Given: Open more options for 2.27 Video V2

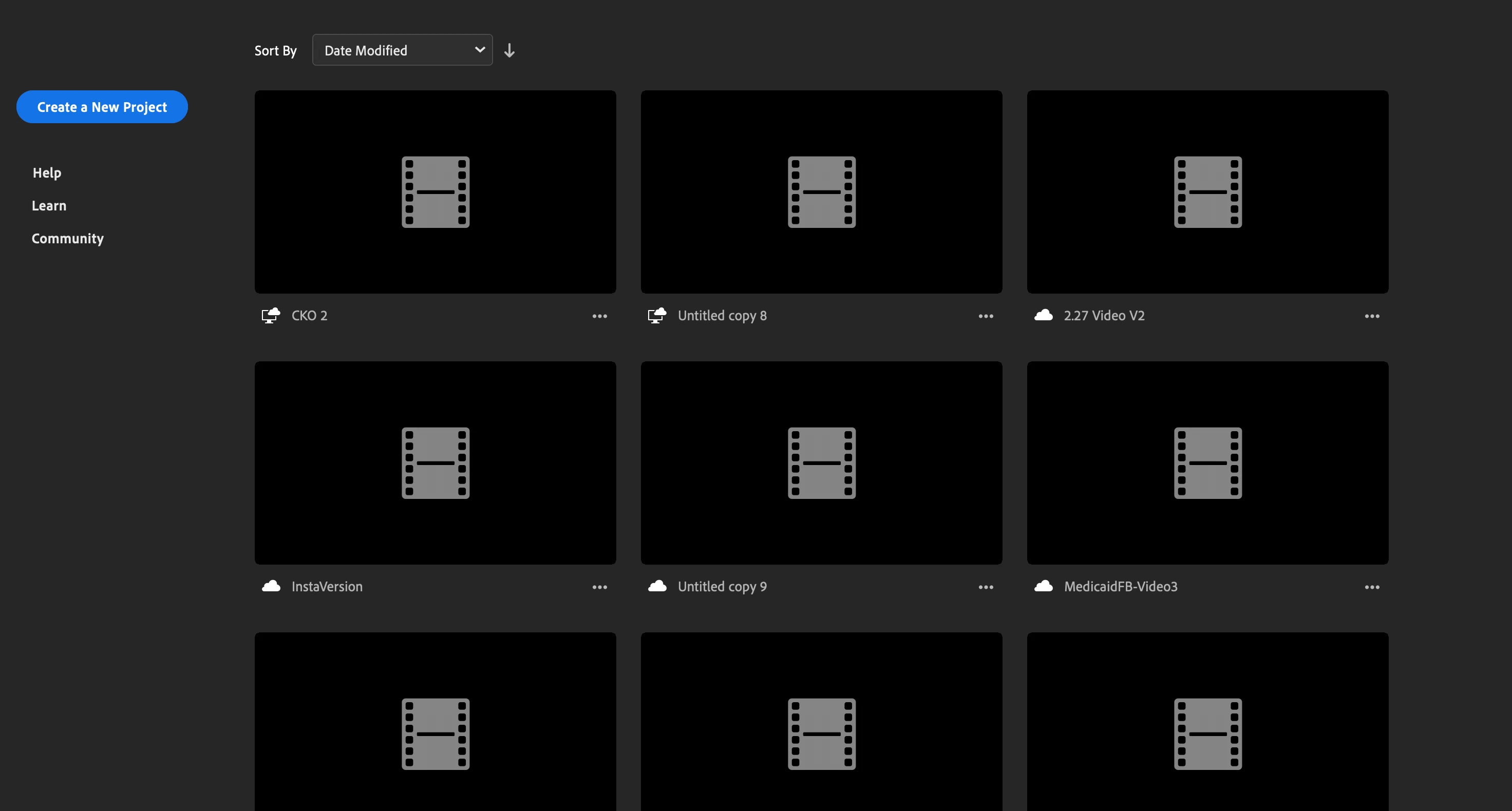Looking at the screenshot, I should 1372,316.
